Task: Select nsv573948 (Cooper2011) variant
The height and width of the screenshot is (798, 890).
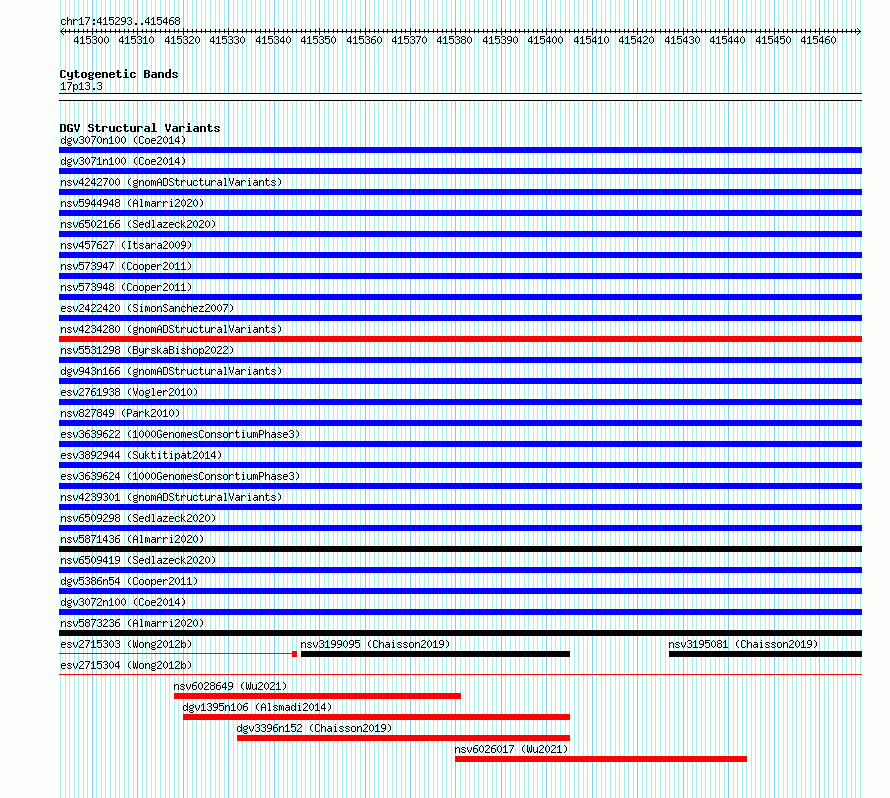Action: 126,287
